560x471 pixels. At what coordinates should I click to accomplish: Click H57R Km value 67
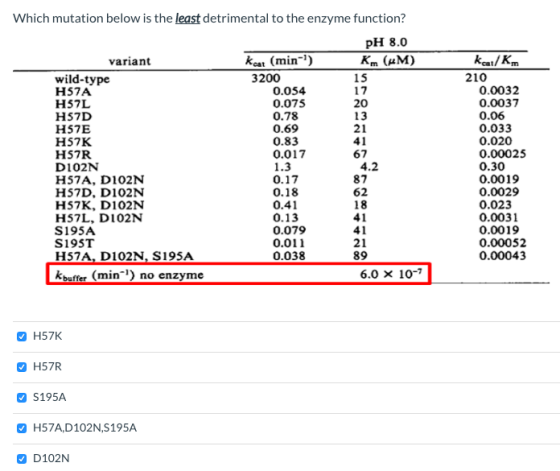[360, 154]
